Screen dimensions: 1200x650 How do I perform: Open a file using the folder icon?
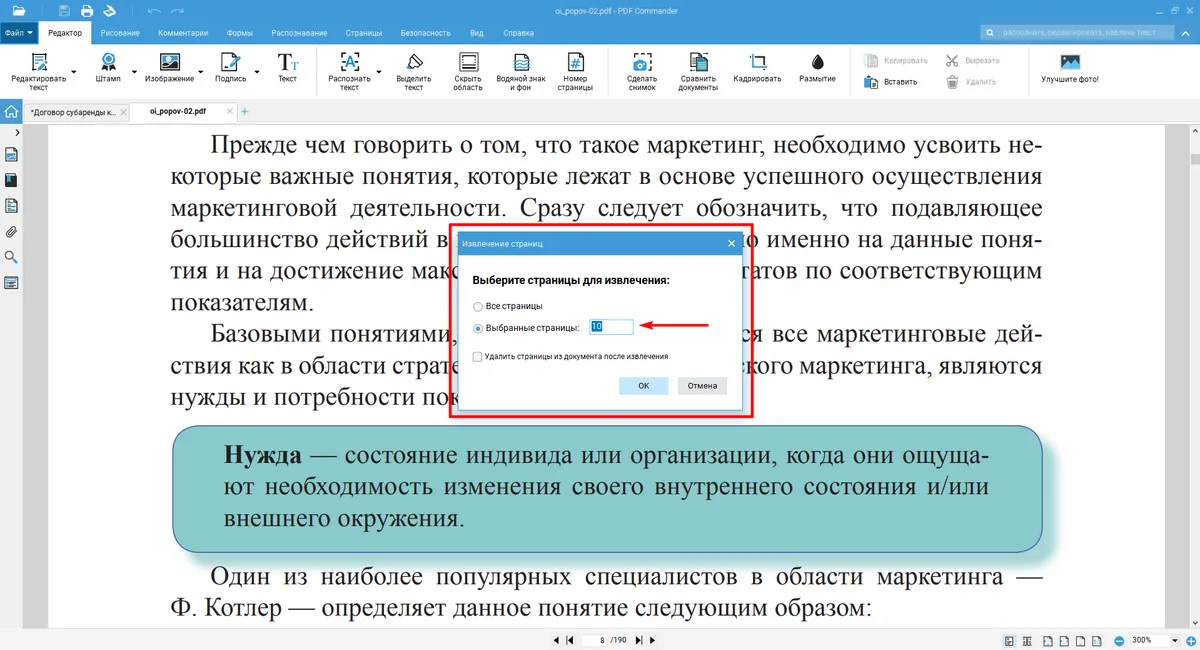tap(19, 11)
